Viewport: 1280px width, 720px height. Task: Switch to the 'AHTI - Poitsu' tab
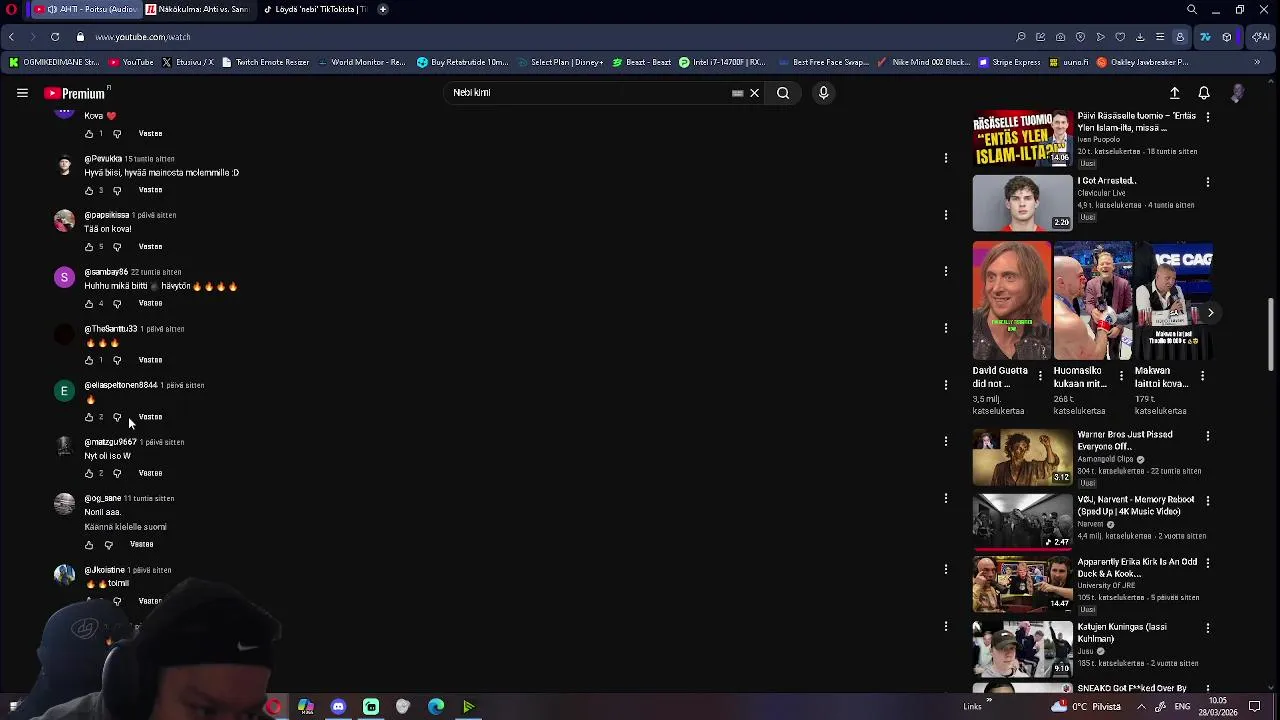click(x=85, y=9)
